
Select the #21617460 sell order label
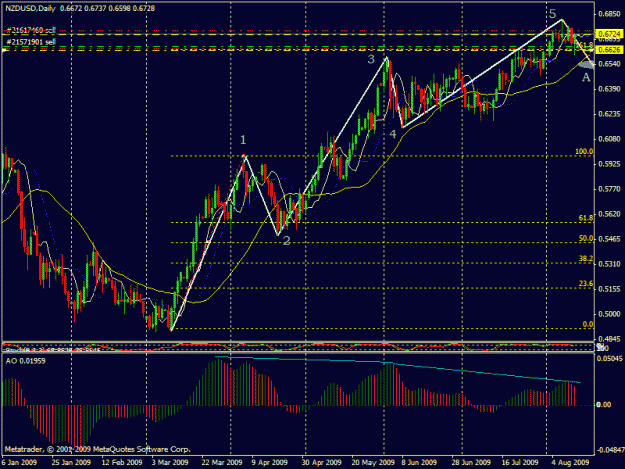(x=31, y=30)
